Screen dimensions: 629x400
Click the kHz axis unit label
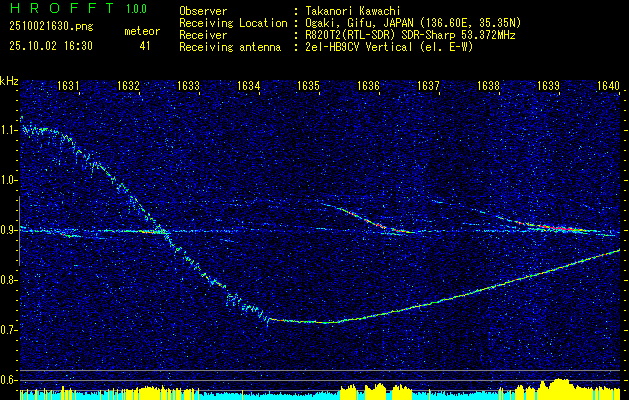click(x=9, y=81)
